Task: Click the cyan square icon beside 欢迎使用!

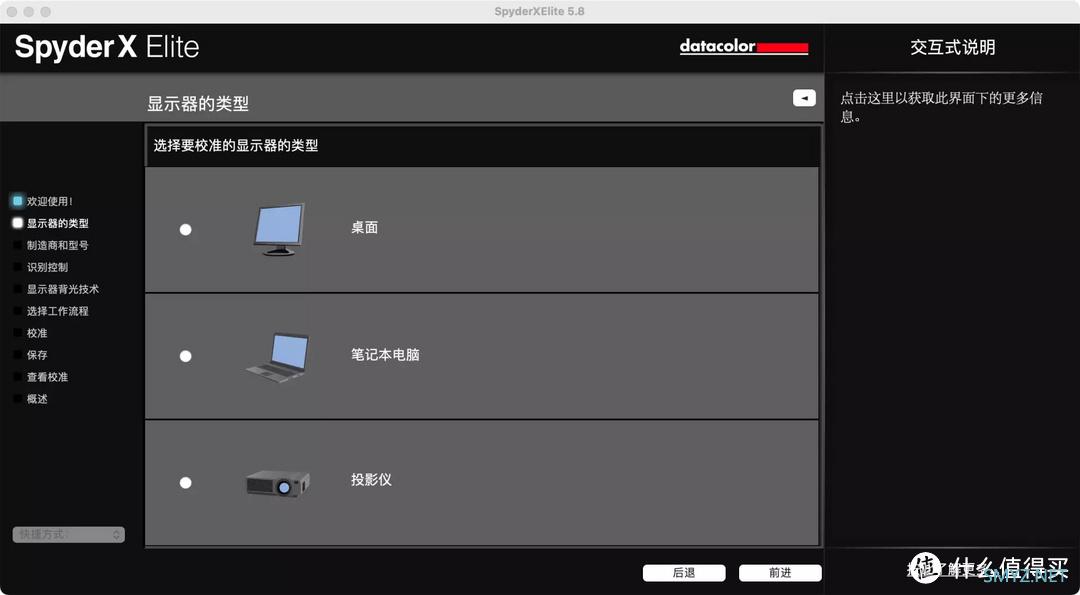Action: coord(17,200)
